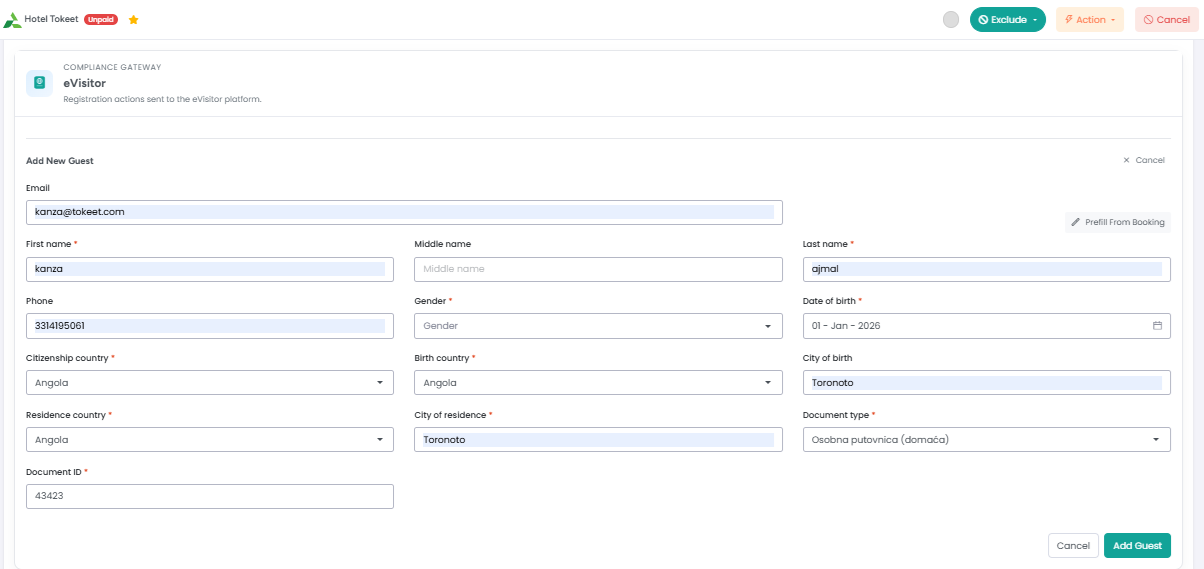Viewport: 1204px width, 569px height.
Task: Open the Residence country dropdown
Action: pyautogui.click(x=209, y=440)
